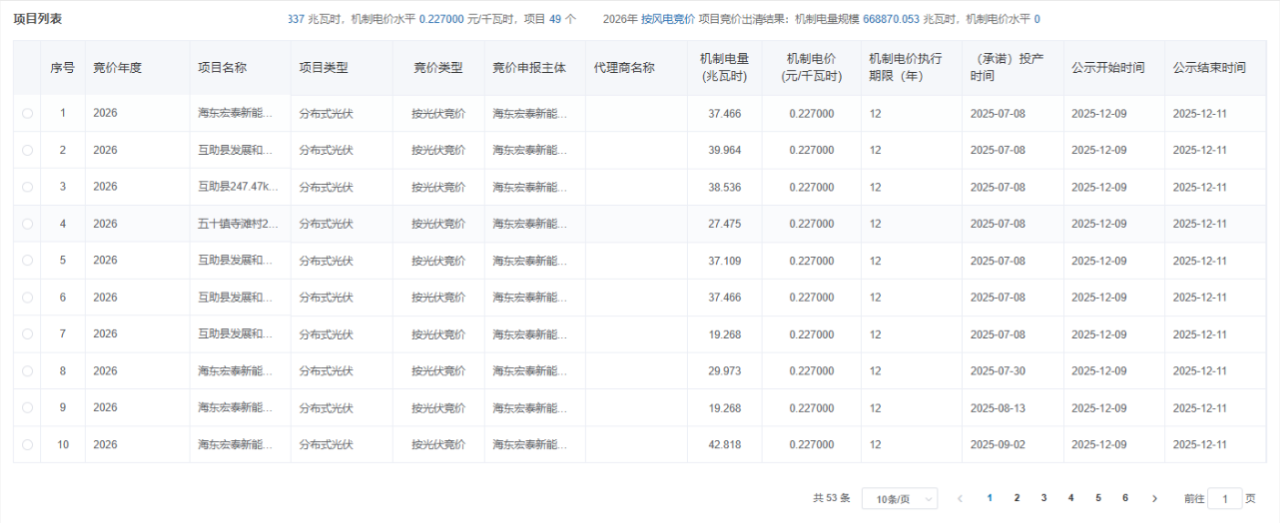Switch to page 5 in pagination
This screenshot has width=1280, height=523.
point(1098,498)
